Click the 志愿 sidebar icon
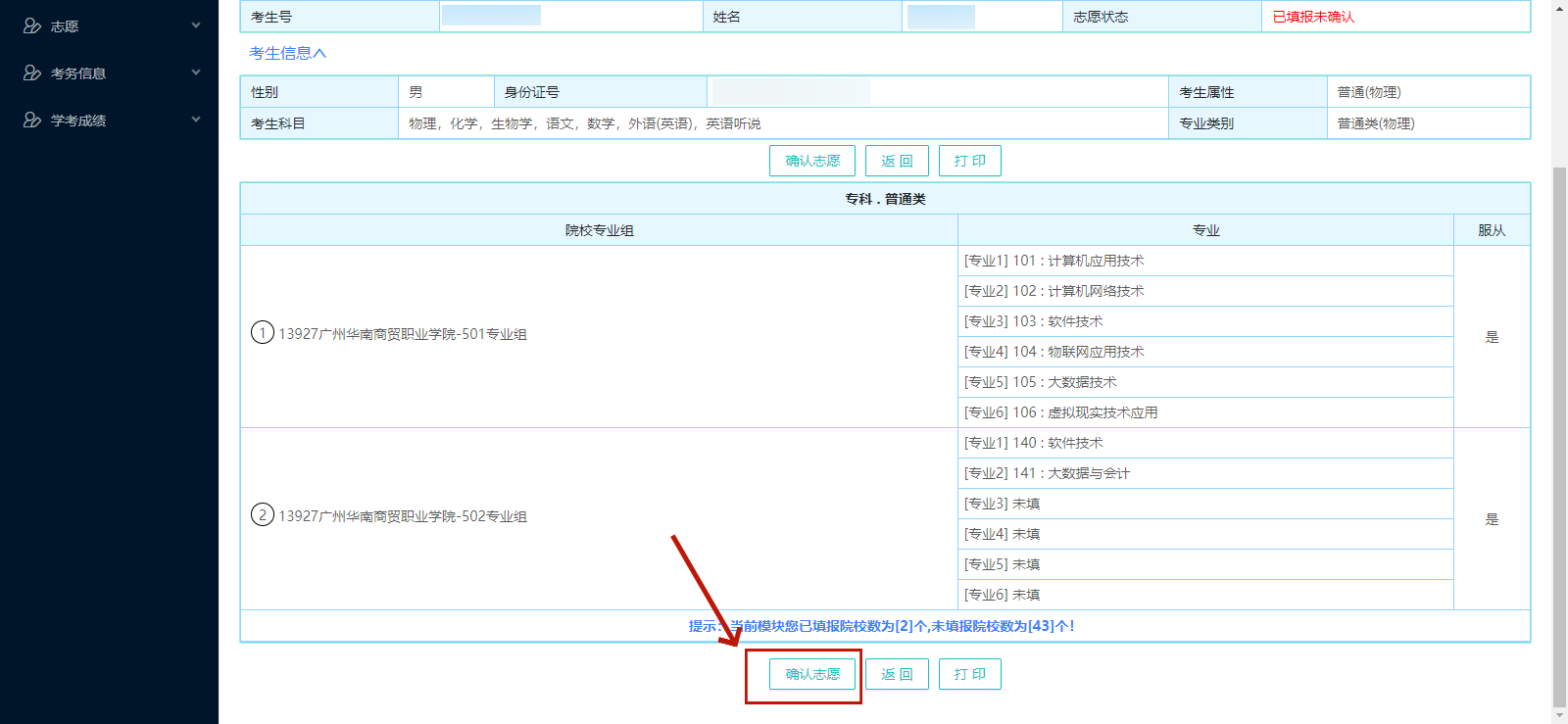Screen dimensions: 1568x724 (x=32, y=26)
